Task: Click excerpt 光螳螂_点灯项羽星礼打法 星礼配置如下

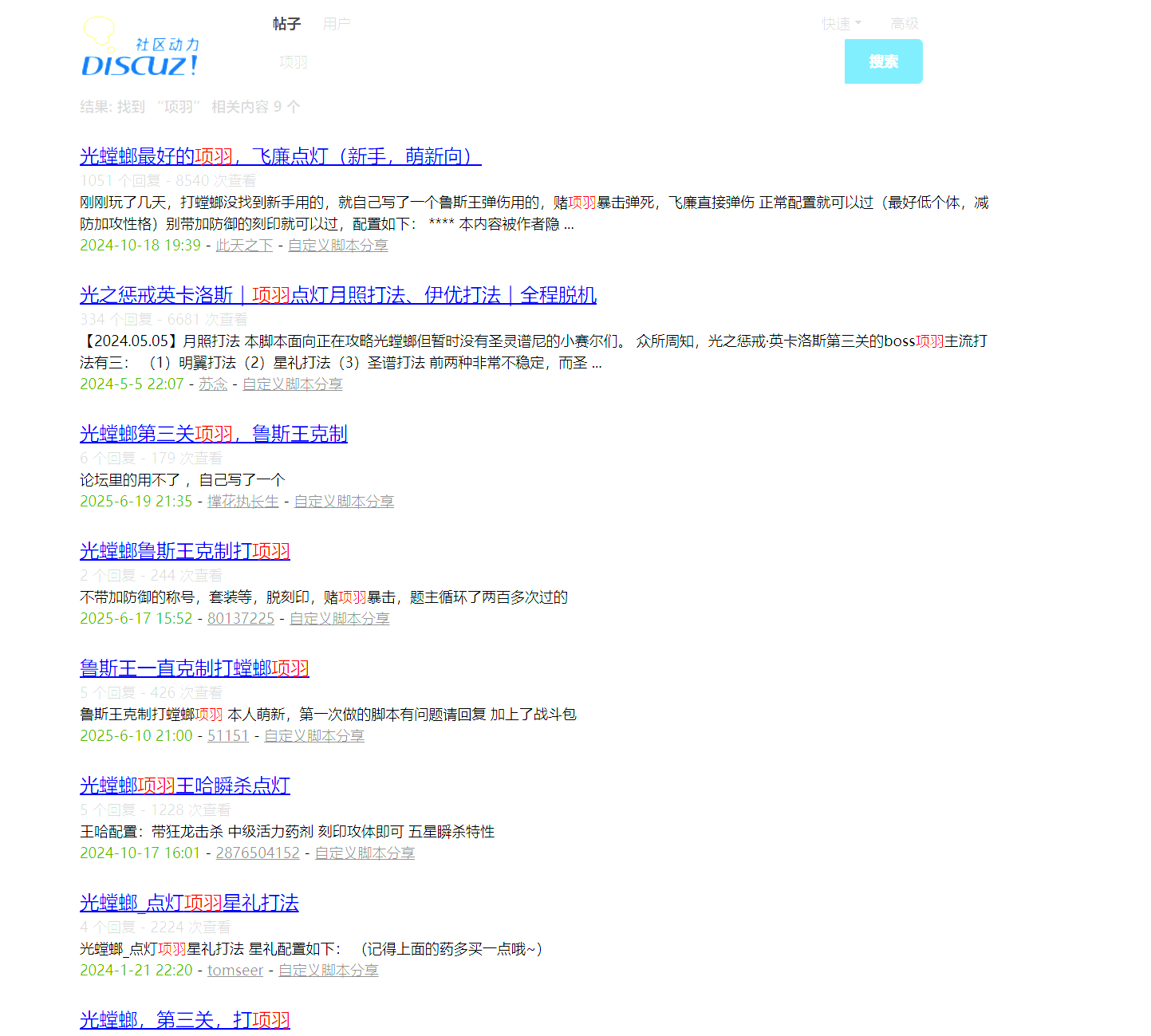Action: (x=311, y=949)
